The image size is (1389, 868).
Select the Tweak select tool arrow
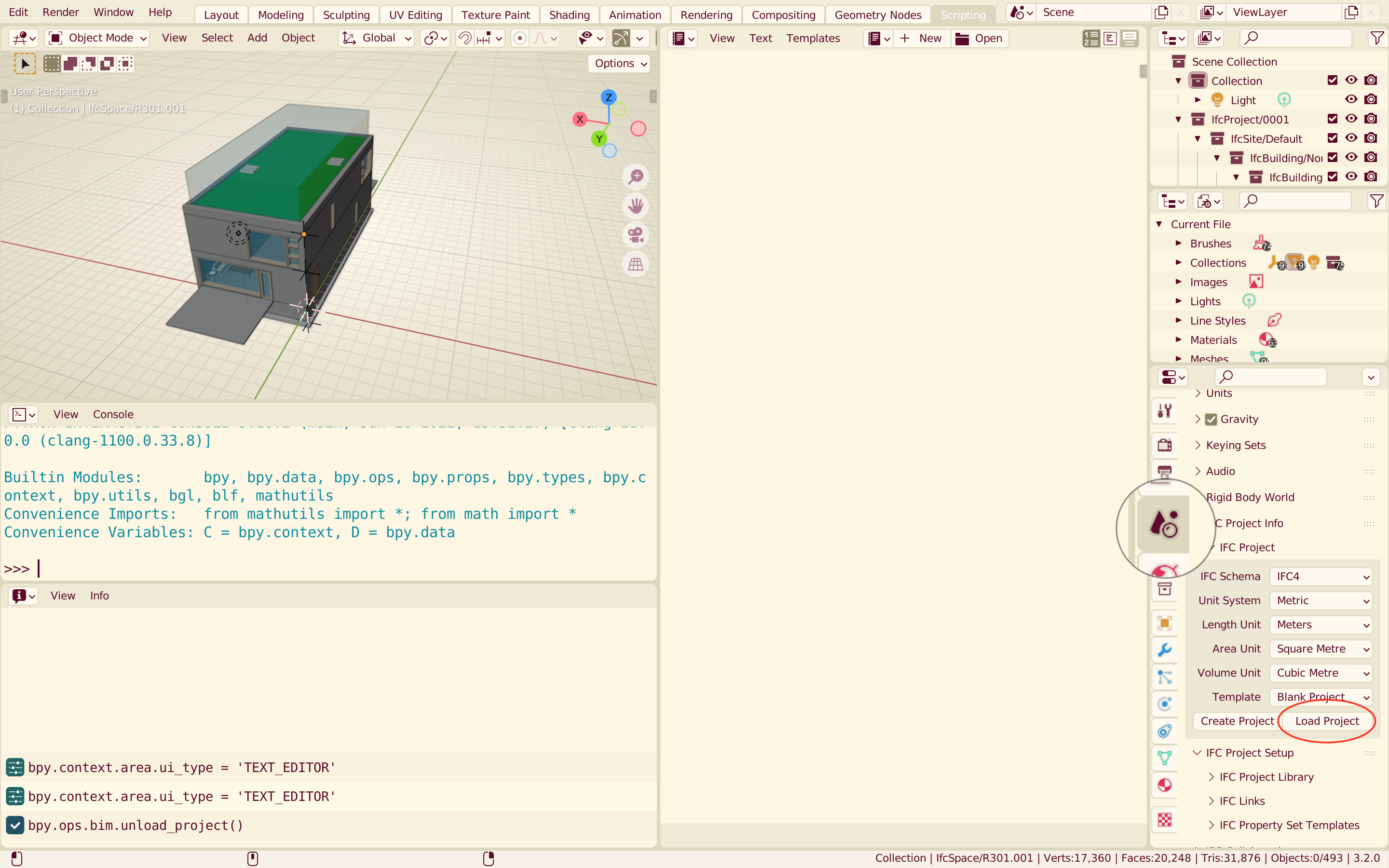[25, 64]
